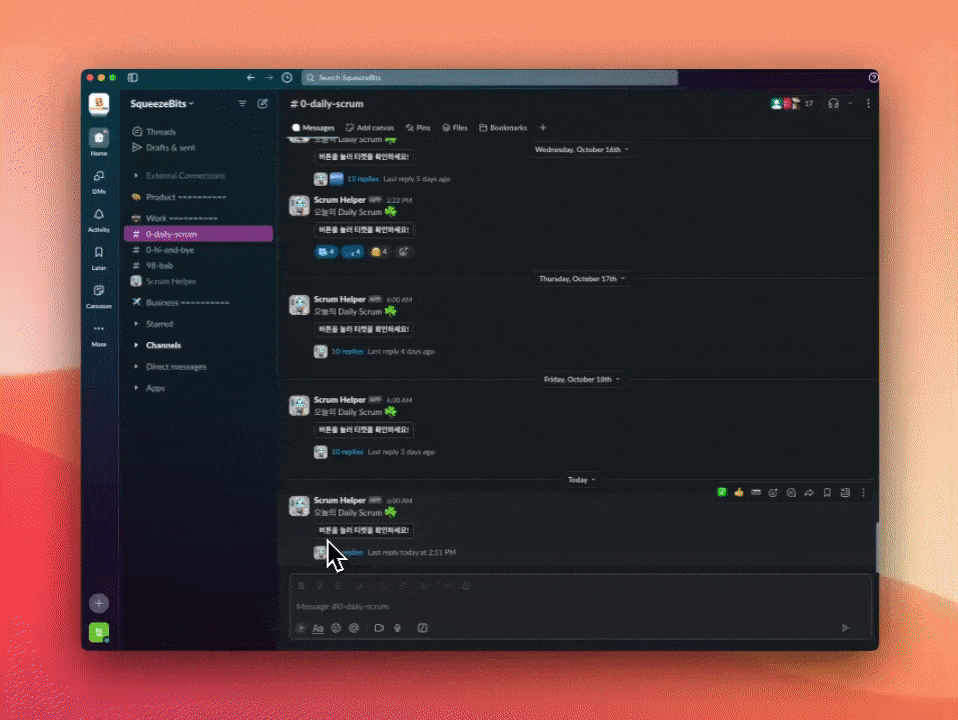The width and height of the screenshot is (958, 720).
Task: Add a reaction to the 2:22 PM message
Action: [x=404, y=252]
